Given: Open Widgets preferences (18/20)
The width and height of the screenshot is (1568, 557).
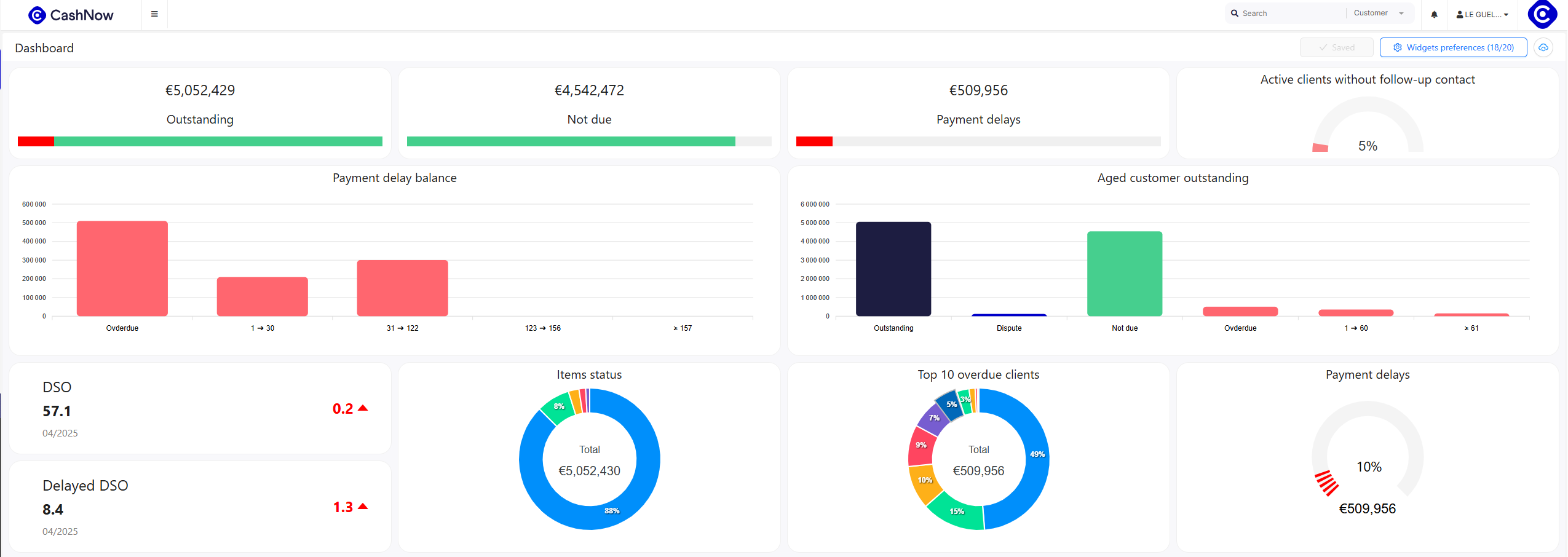Looking at the screenshot, I should tap(1453, 47).
